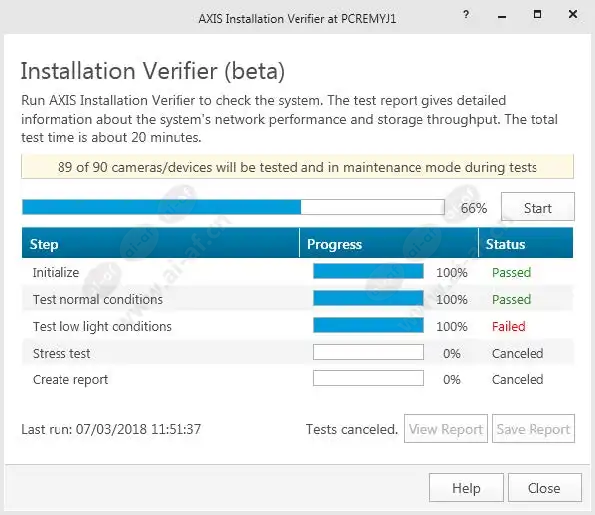595x515 pixels.
Task: Select the Step column header
Action: [x=161, y=243]
